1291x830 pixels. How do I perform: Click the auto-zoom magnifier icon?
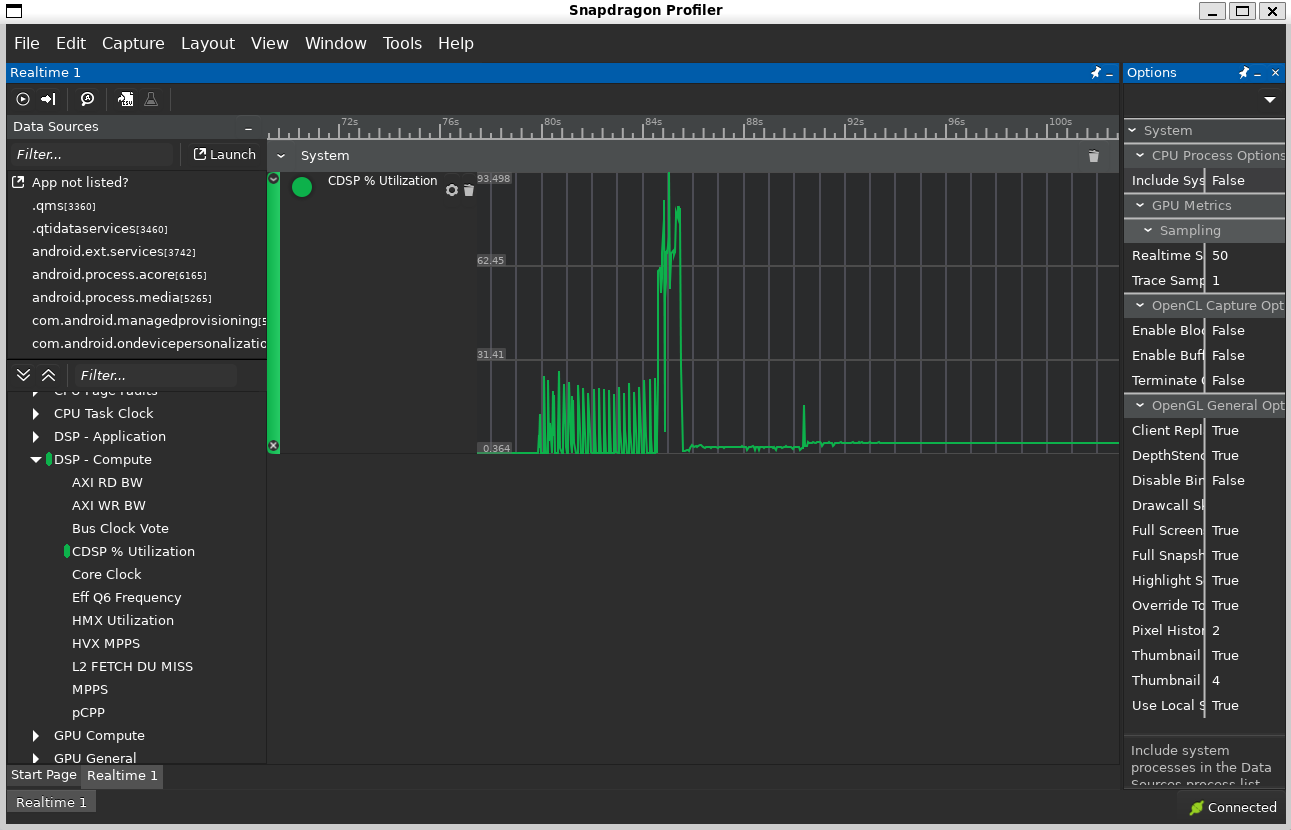point(88,99)
